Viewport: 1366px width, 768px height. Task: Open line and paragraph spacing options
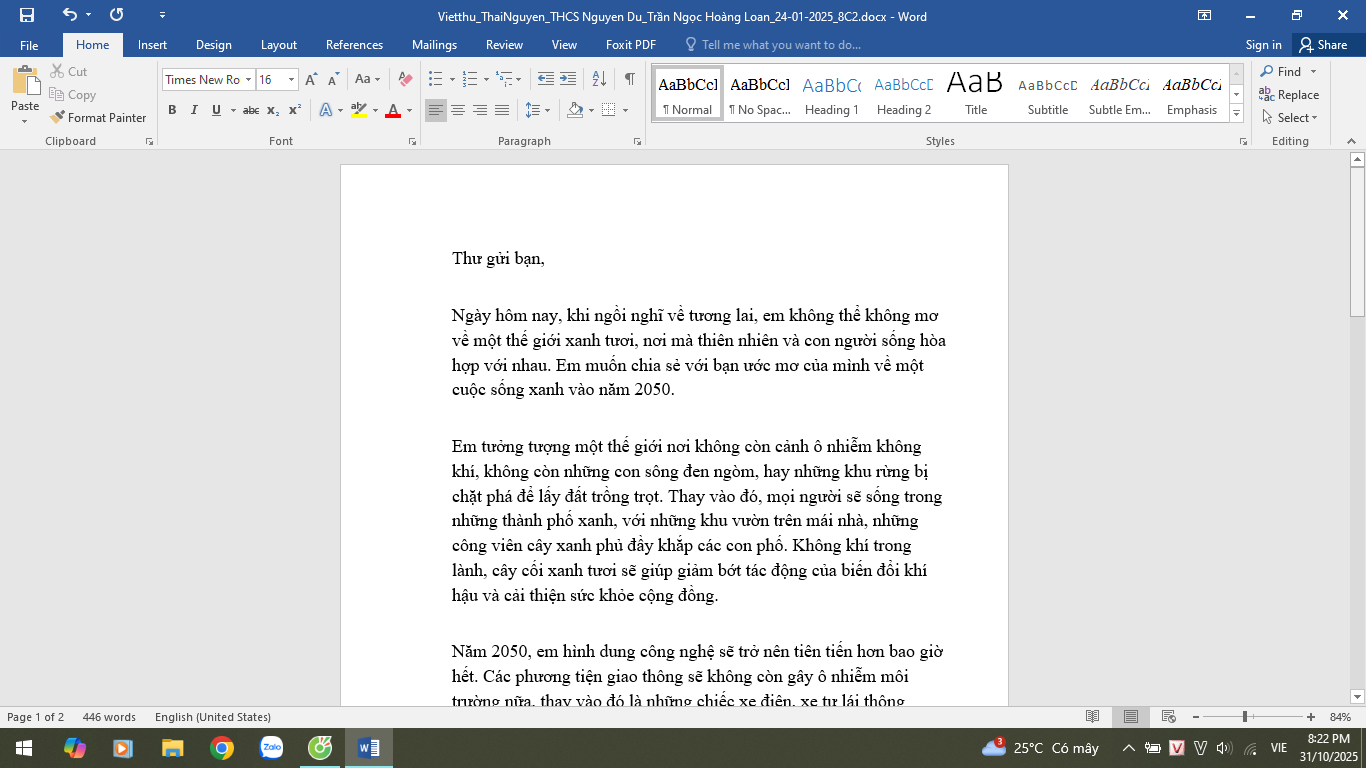(538, 110)
